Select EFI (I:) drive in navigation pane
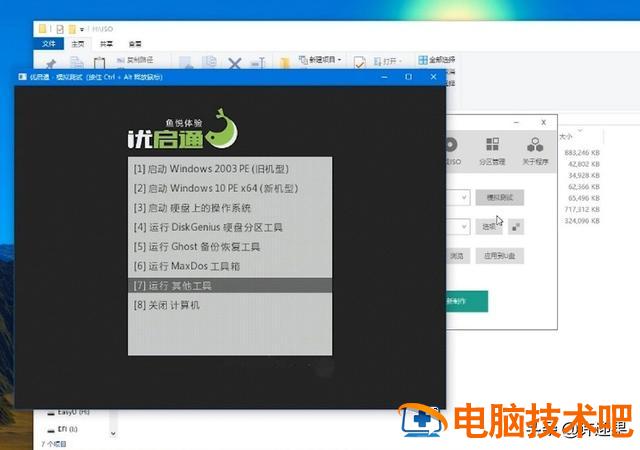 click(63, 429)
